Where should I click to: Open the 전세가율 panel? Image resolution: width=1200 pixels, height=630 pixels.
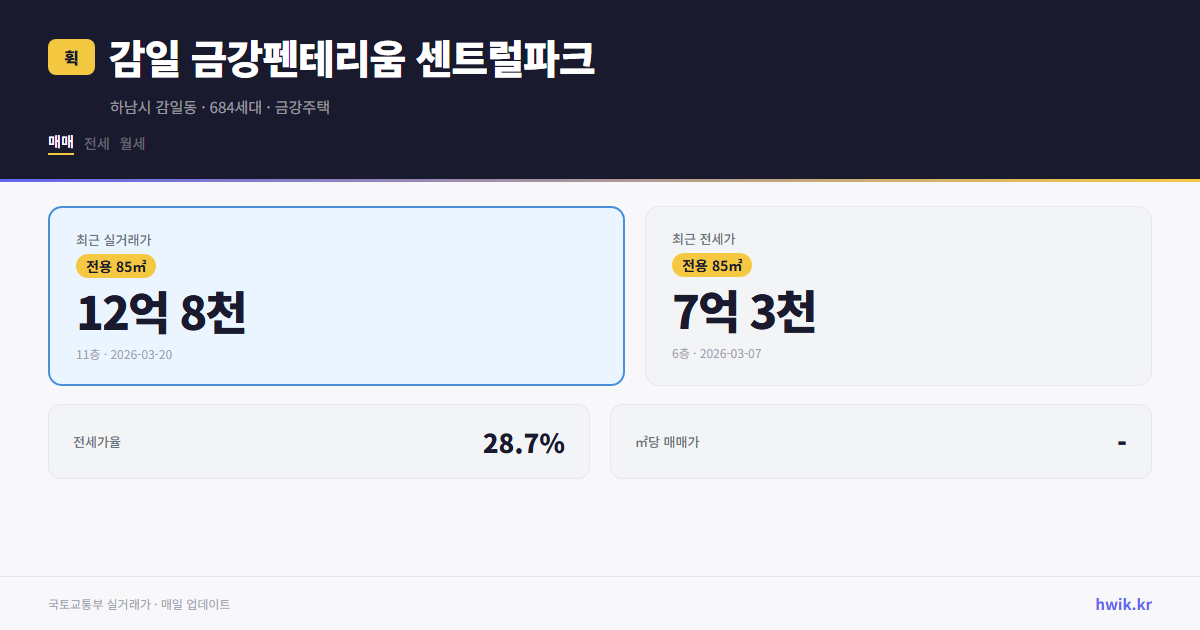pyautogui.click(x=319, y=441)
